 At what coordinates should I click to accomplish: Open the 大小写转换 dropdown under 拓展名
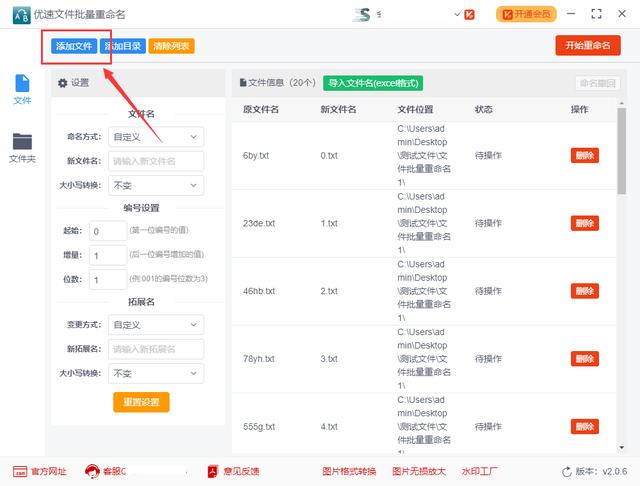[156, 373]
